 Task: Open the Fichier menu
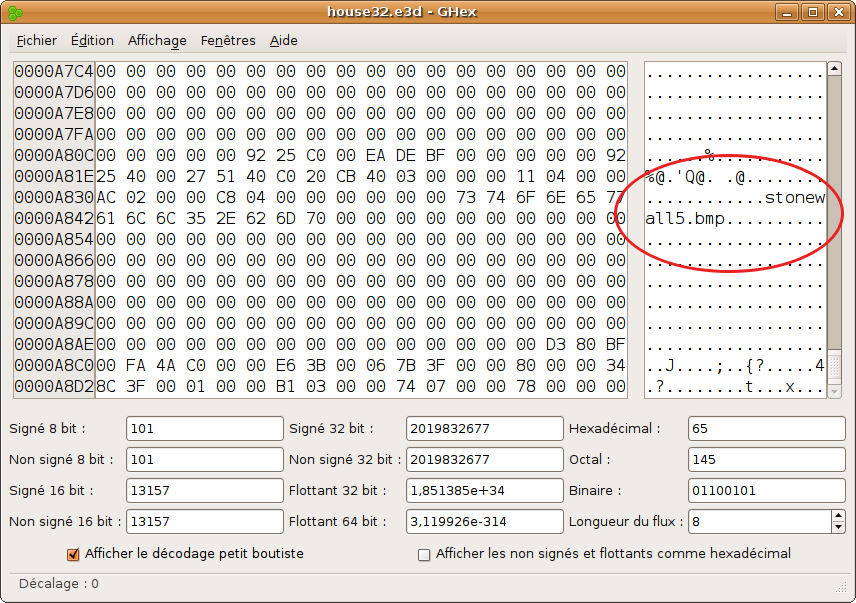tap(37, 40)
